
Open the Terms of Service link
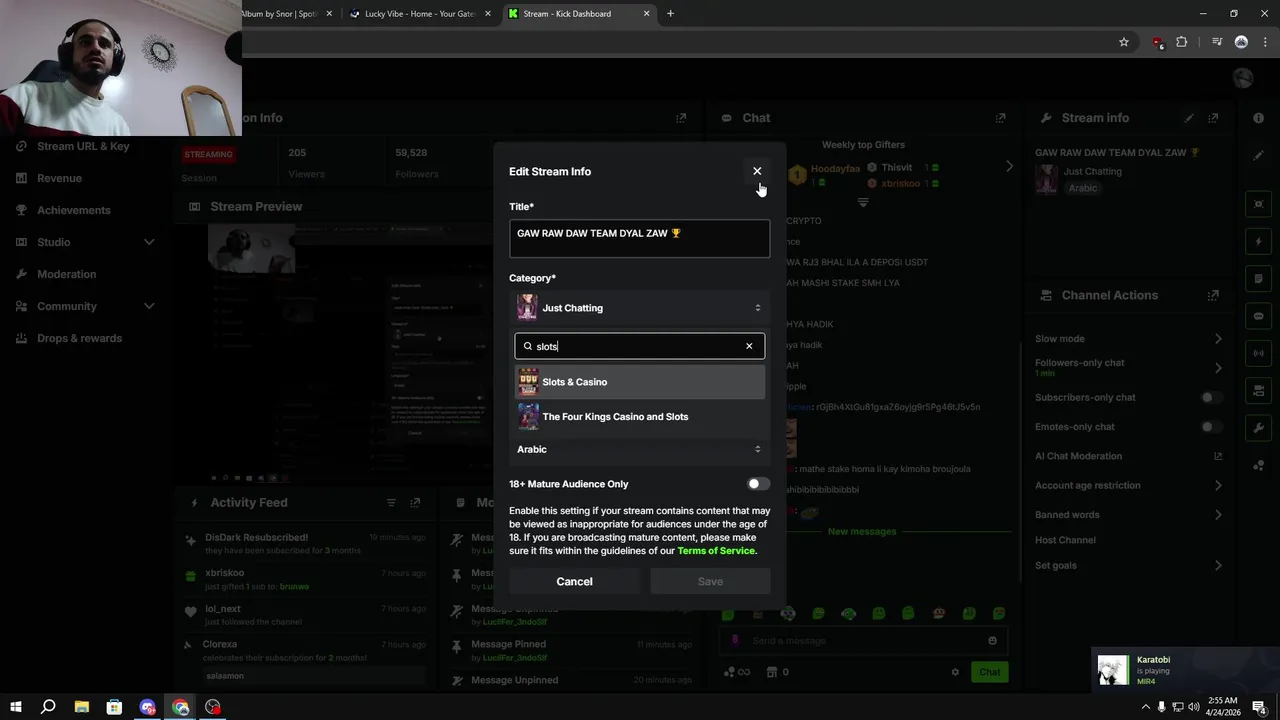point(716,551)
